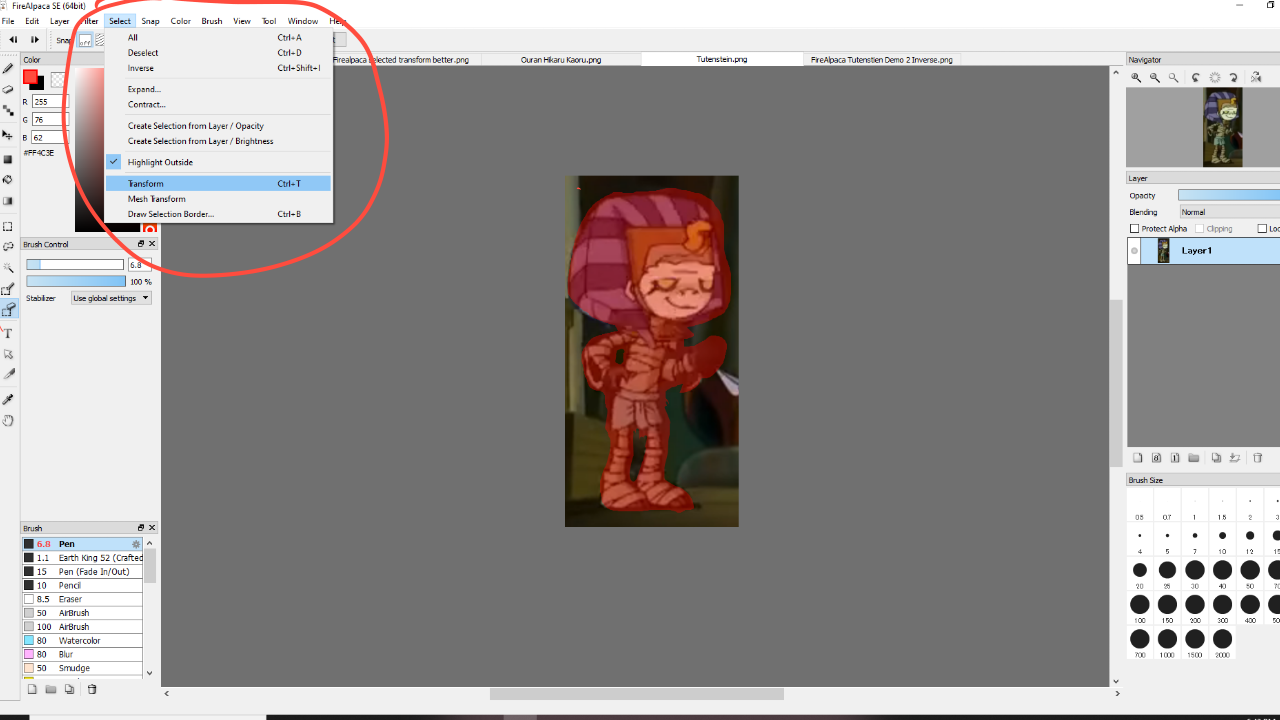1280x720 pixels.
Task: Click the R color value field
Action: (50, 102)
